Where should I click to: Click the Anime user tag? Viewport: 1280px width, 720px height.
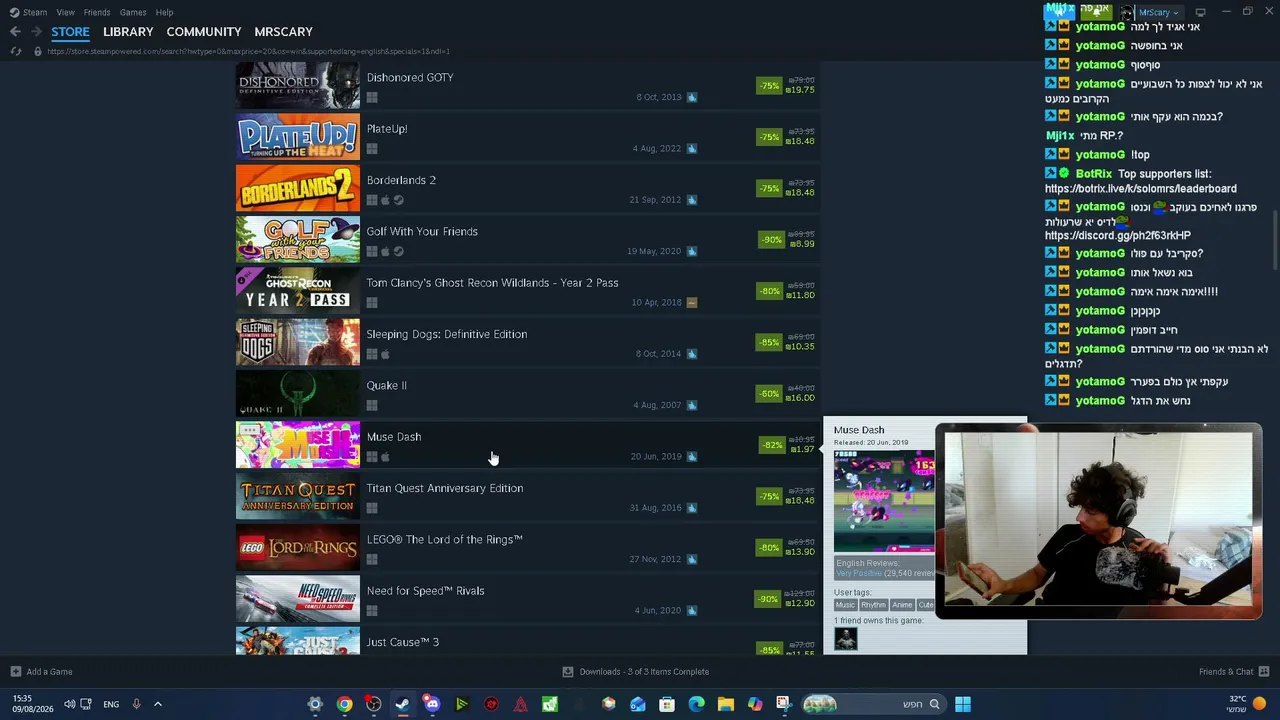click(902, 605)
